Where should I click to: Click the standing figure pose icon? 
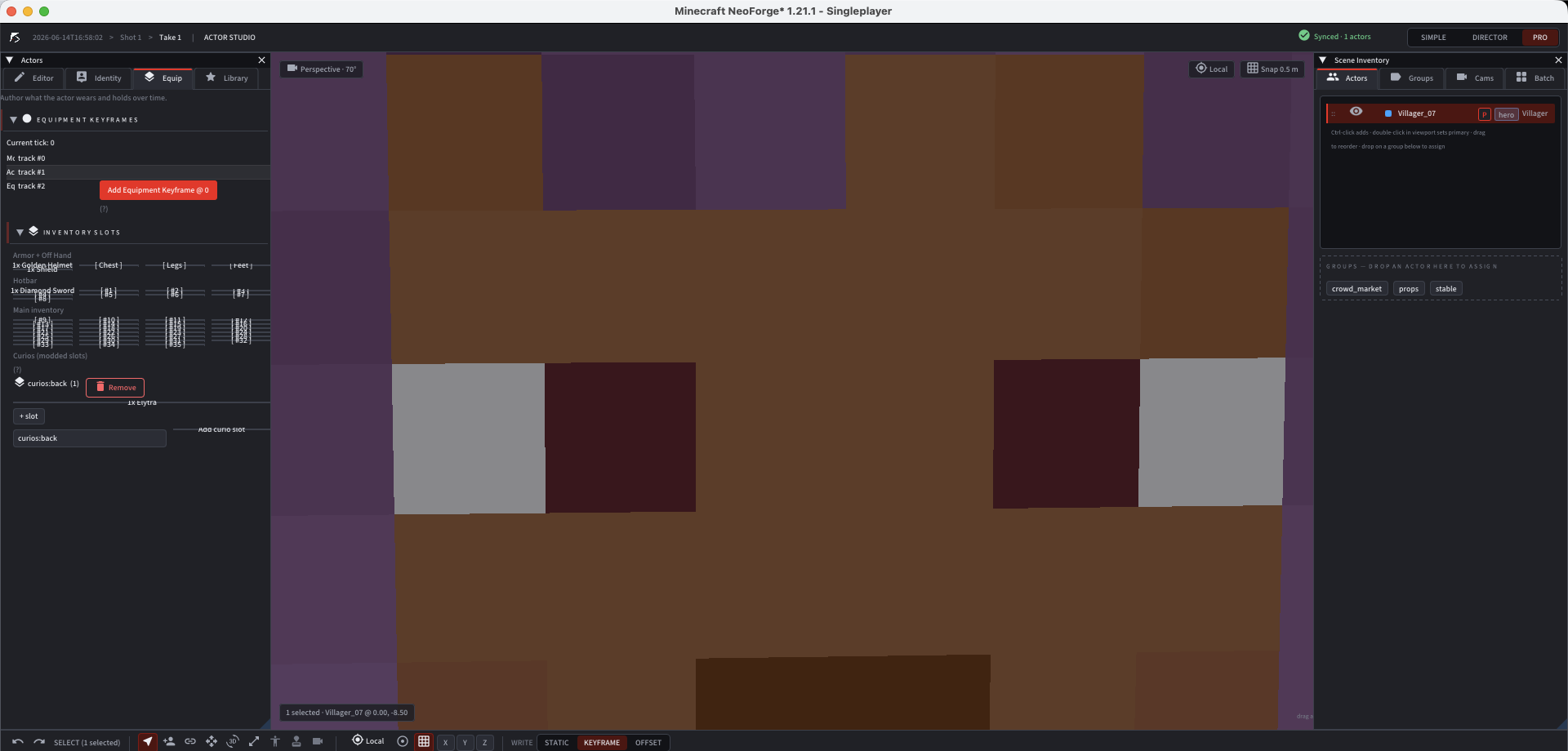pos(275,741)
